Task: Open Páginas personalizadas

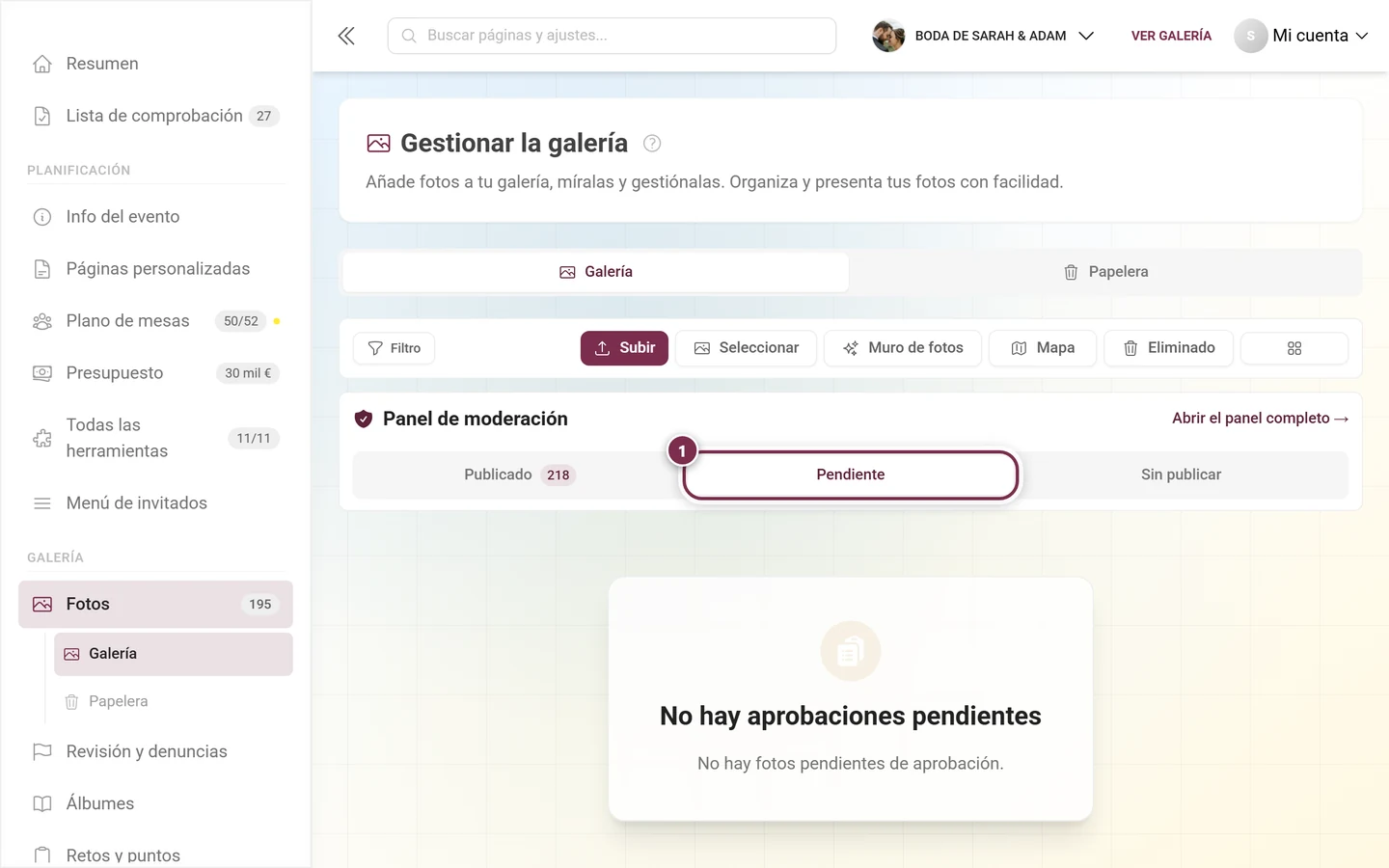Action: click(155, 269)
